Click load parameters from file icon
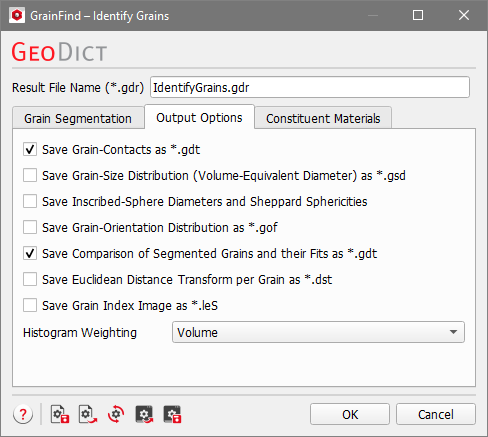Screen dimensions: 488x437 [88, 414]
